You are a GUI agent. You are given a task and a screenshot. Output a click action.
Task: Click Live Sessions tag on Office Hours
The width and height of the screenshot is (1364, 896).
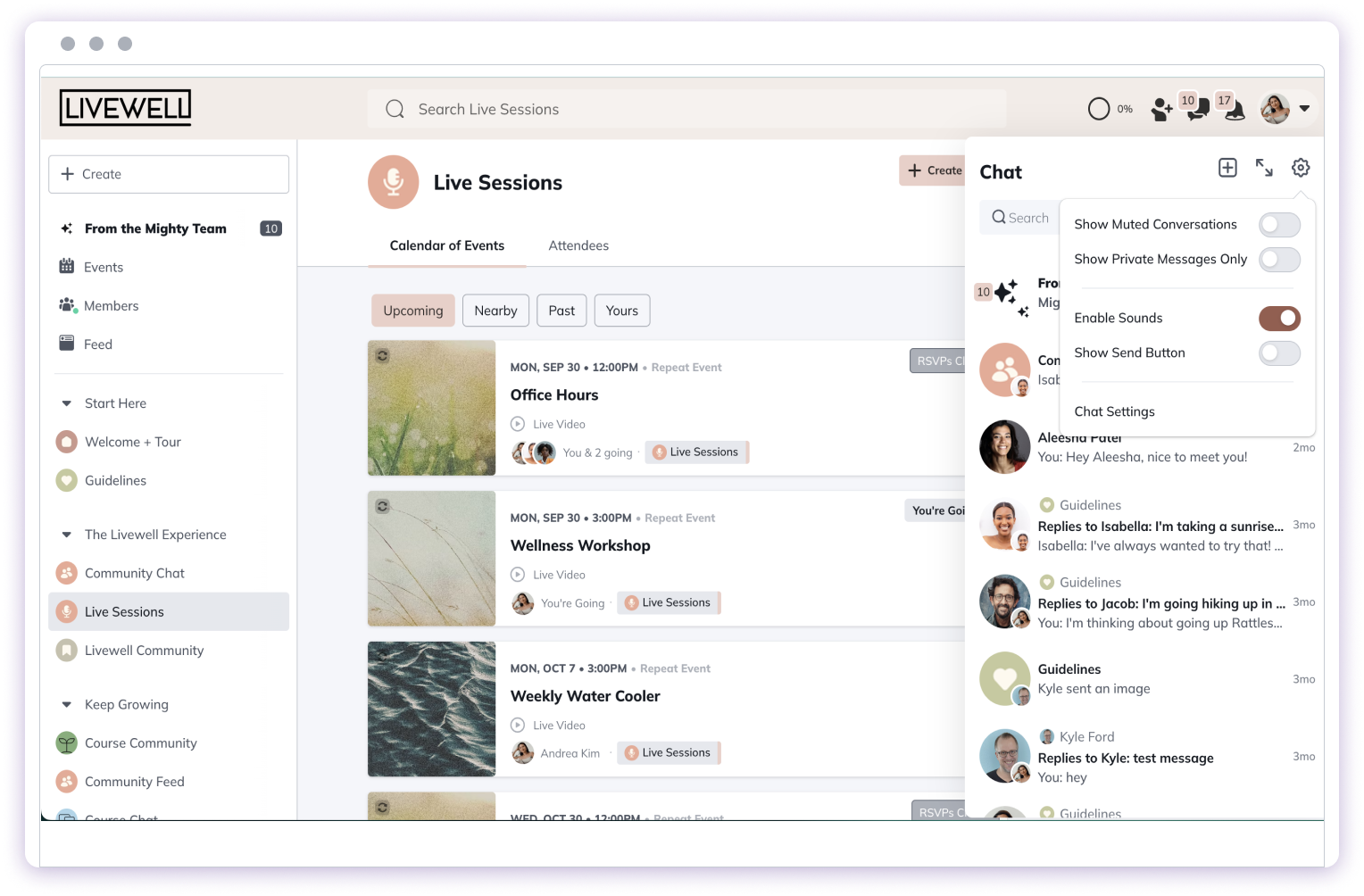696,452
